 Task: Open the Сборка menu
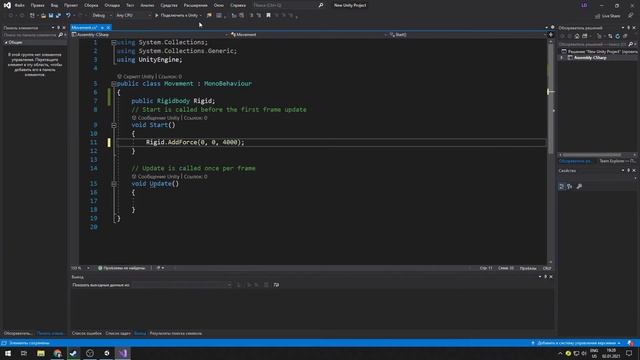pos(91,5)
